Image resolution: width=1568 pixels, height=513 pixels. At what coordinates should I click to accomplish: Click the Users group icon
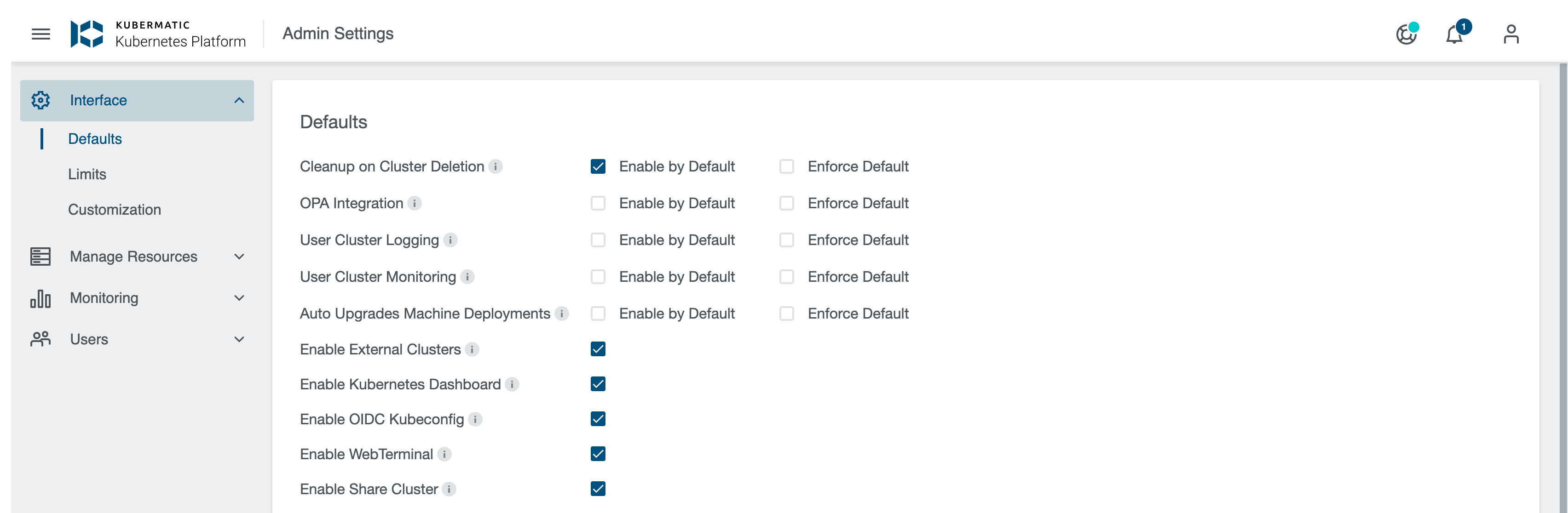click(x=40, y=339)
